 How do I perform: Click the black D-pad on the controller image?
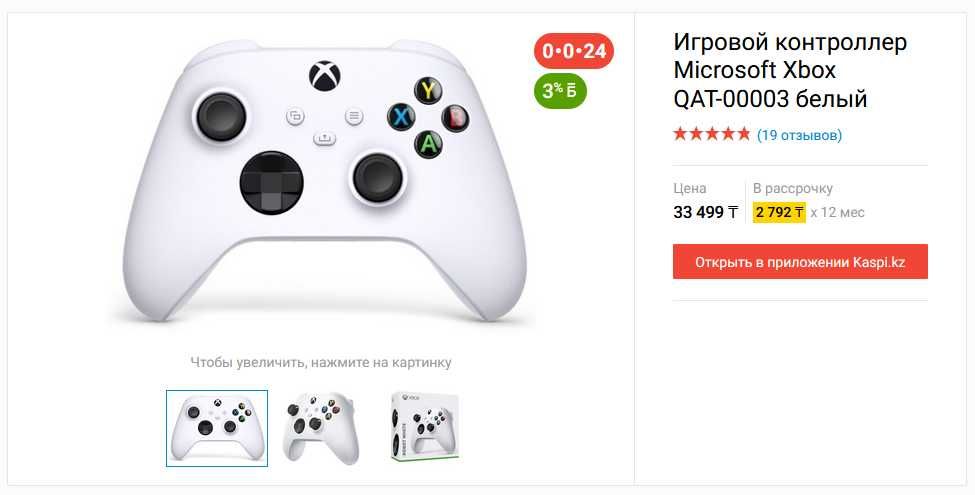271,182
